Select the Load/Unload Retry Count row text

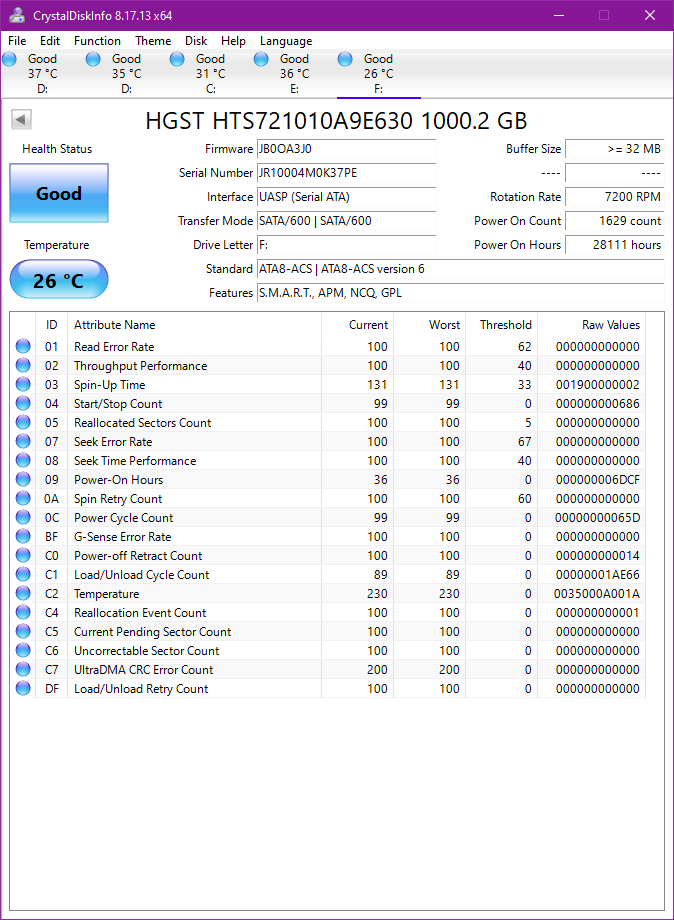point(141,689)
